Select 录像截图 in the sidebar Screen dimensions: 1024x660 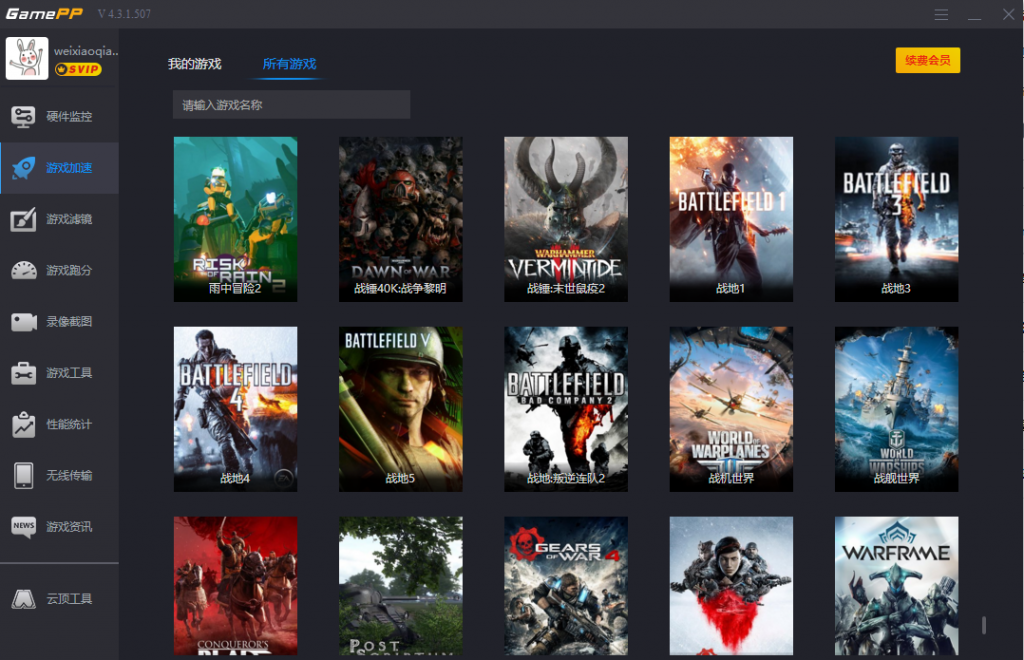(69, 322)
